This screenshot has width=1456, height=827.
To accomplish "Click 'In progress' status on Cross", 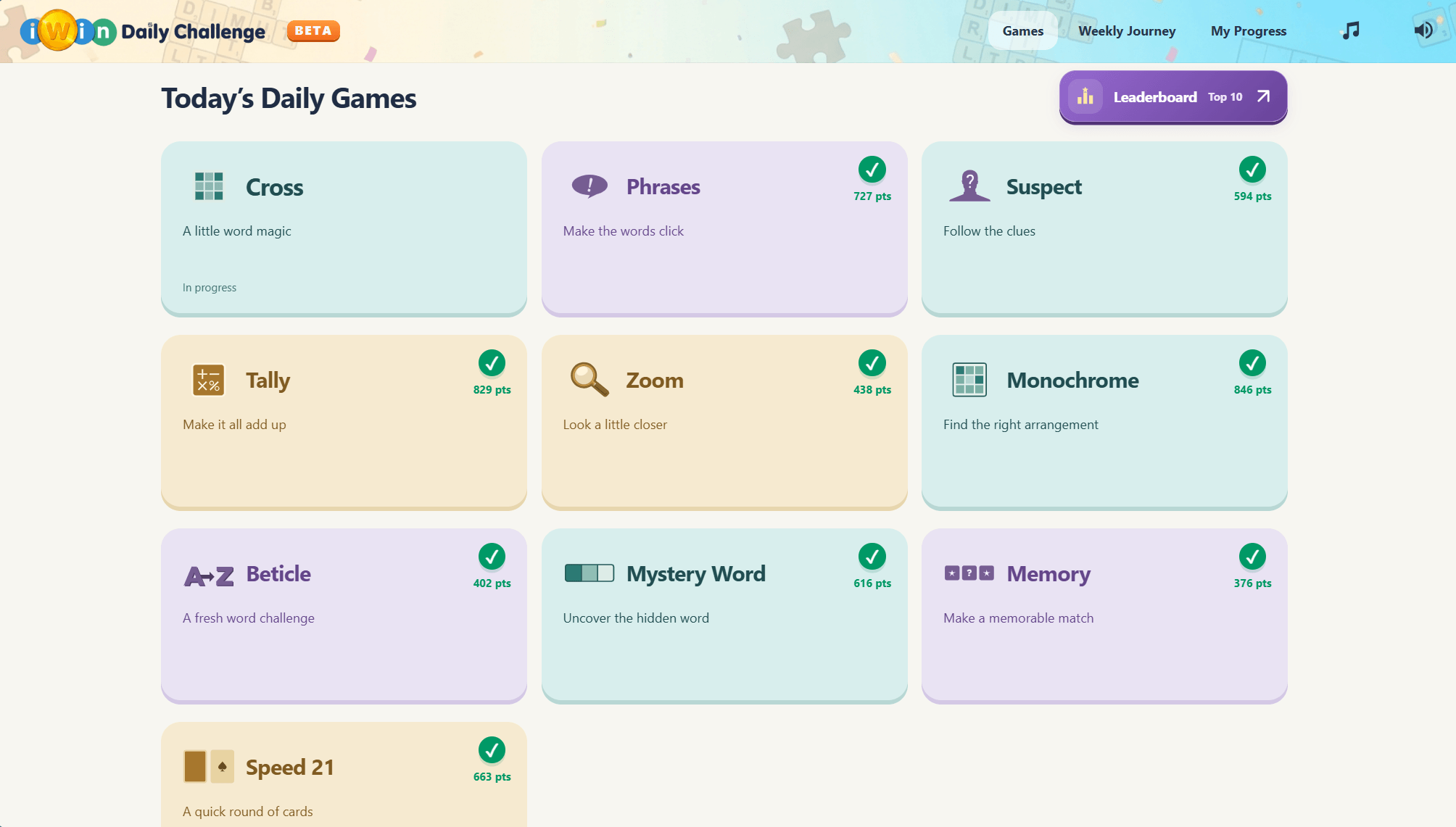I will coord(210,288).
